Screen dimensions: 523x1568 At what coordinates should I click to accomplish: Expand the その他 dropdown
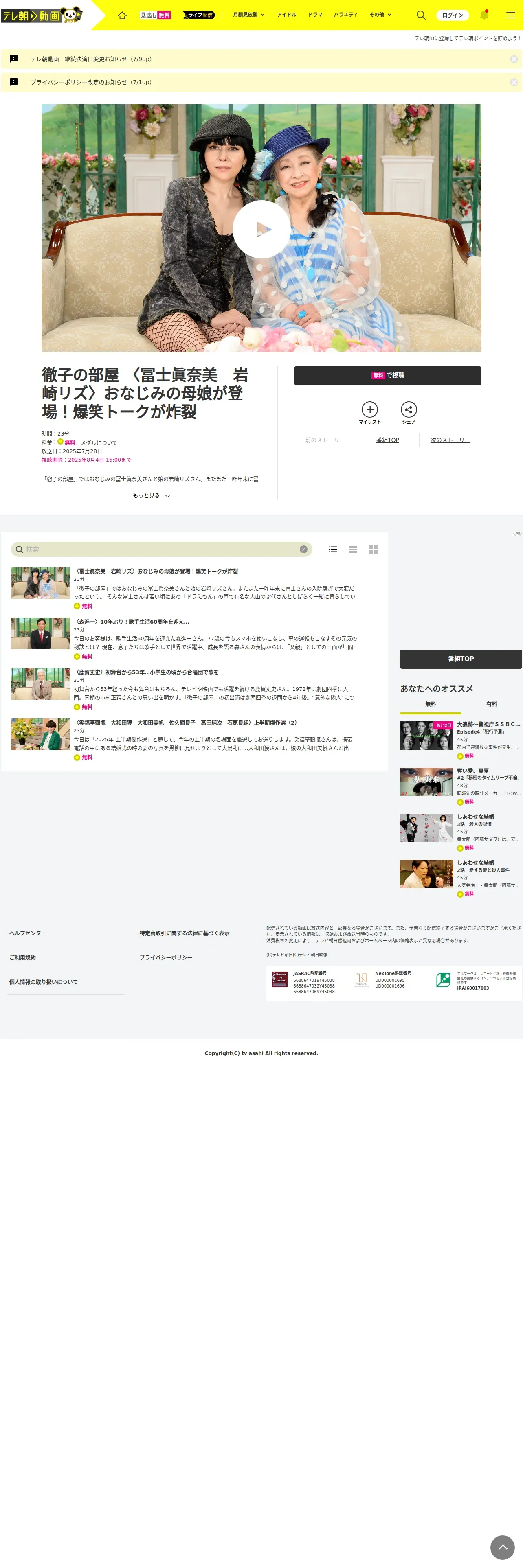(x=380, y=15)
